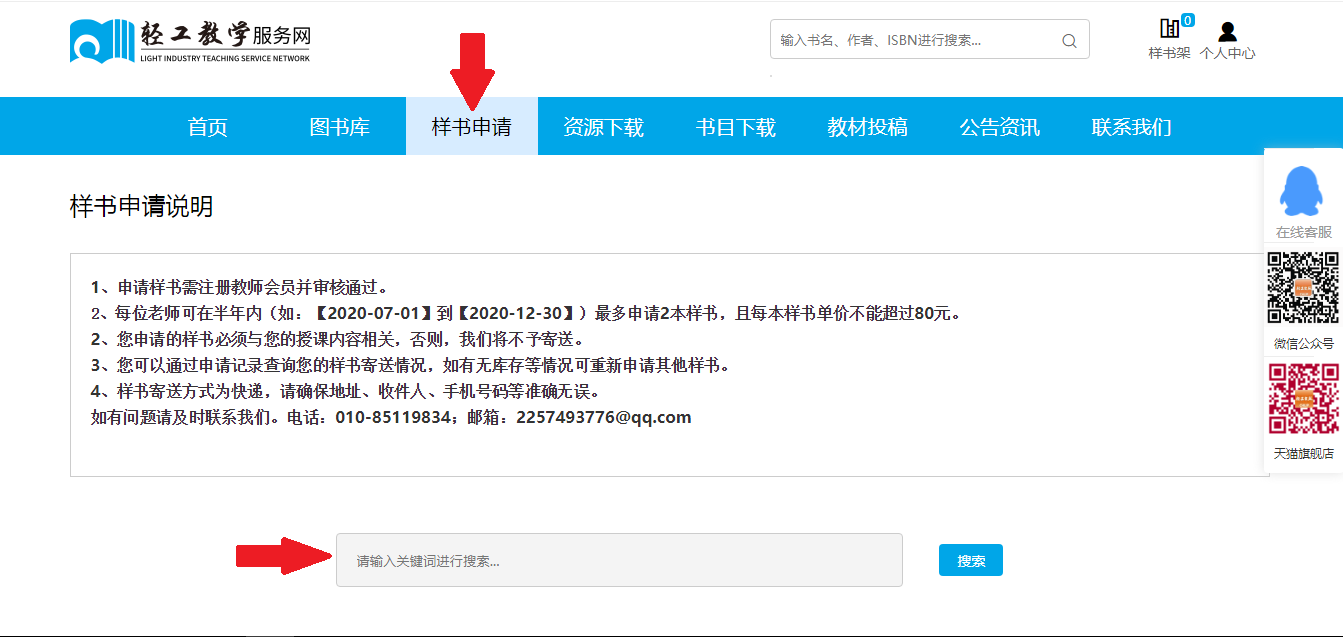Click the red 天猫旗舰店 QR code
1343x637 pixels.
click(x=1303, y=398)
